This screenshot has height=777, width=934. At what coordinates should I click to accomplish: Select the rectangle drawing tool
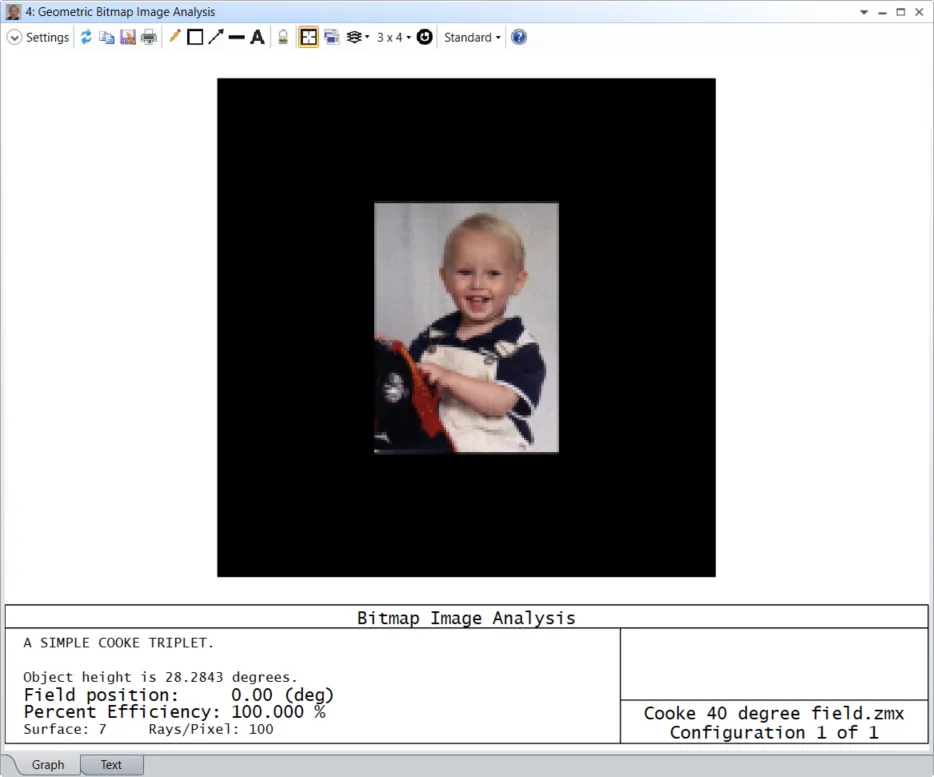tap(195, 37)
